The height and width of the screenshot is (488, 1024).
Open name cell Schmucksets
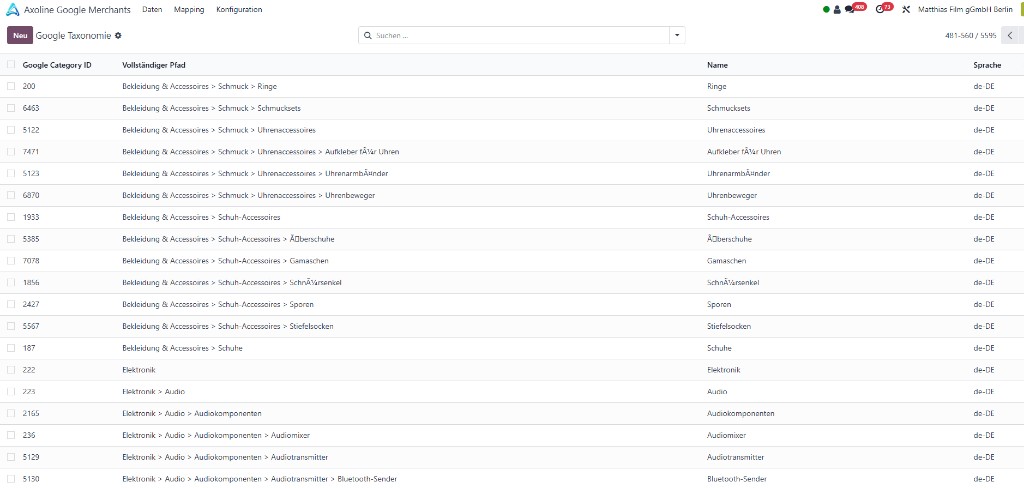pos(729,108)
